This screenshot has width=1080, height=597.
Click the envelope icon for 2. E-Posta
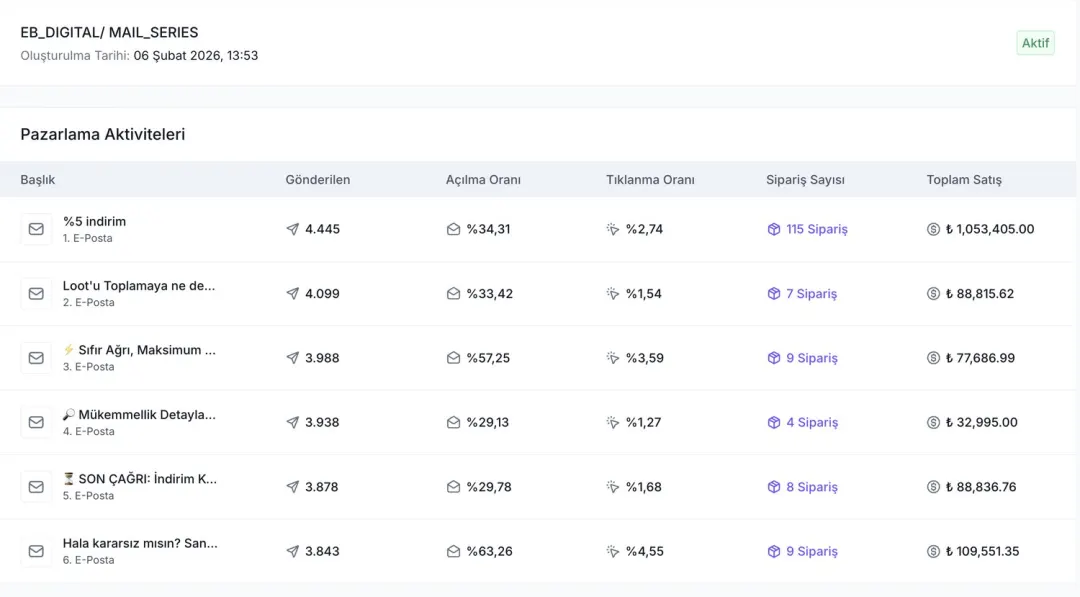36,294
